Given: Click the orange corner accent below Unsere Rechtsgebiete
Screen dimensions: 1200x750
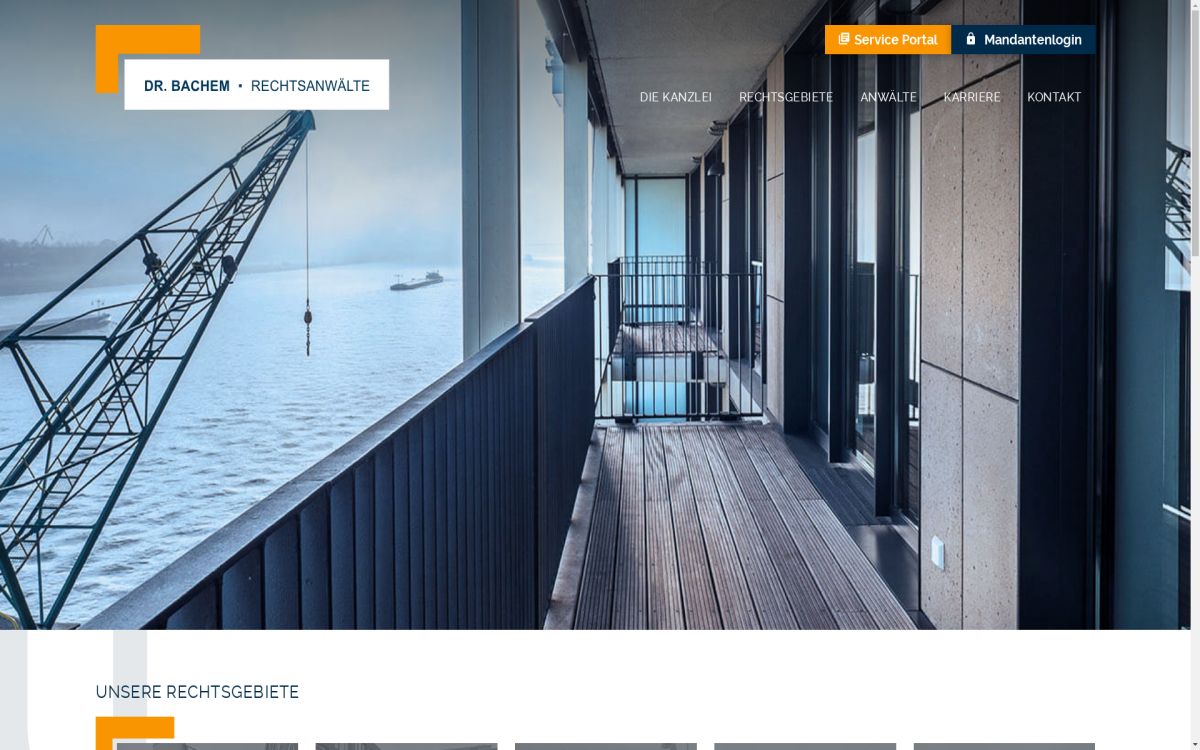Looking at the screenshot, I should 135,731.
